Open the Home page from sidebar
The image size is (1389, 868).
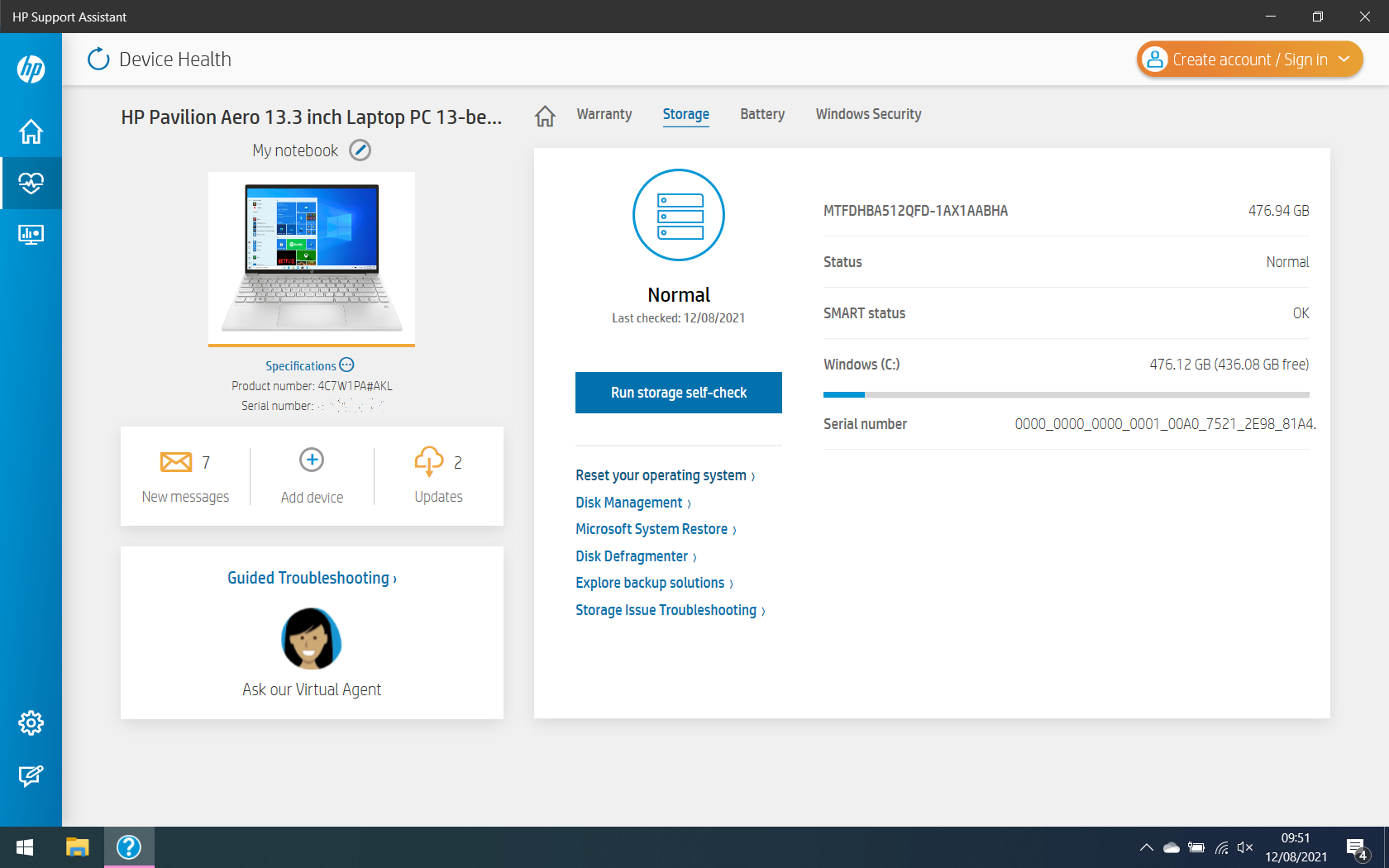pyautogui.click(x=31, y=131)
